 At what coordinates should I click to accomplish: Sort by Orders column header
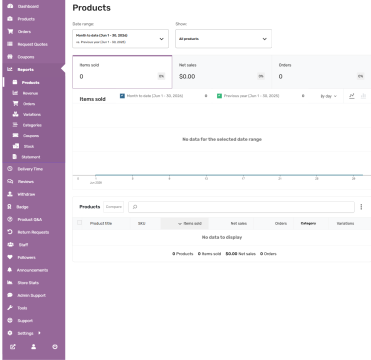pyautogui.click(x=273, y=223)
